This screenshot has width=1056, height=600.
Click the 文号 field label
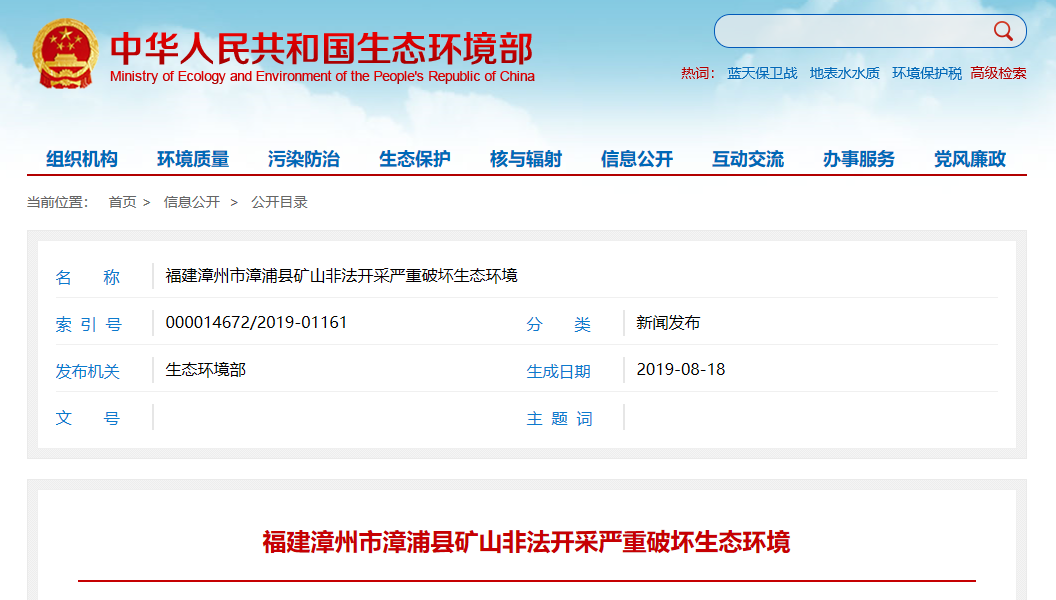88,418
